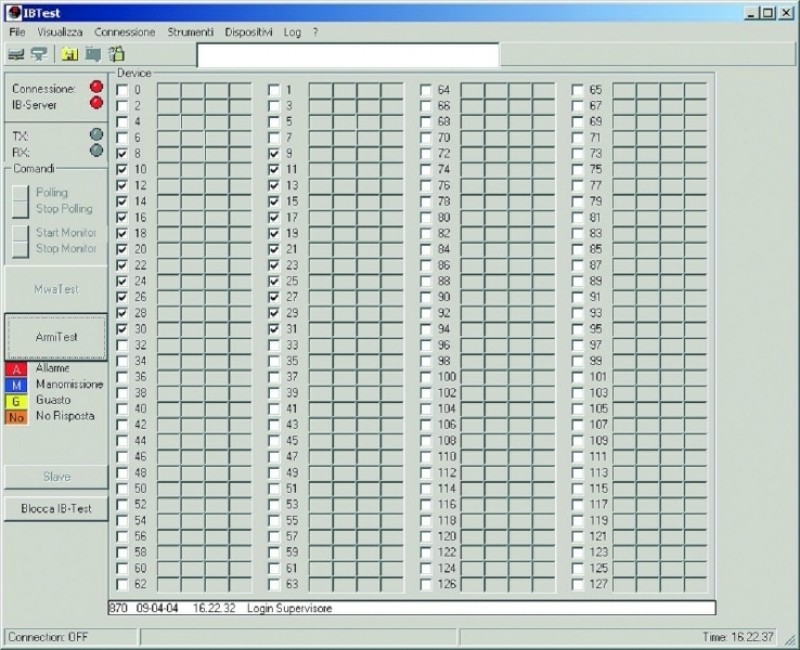Click the disconnect toolbar icon
The image size is (800, 650).
point(37,55)
